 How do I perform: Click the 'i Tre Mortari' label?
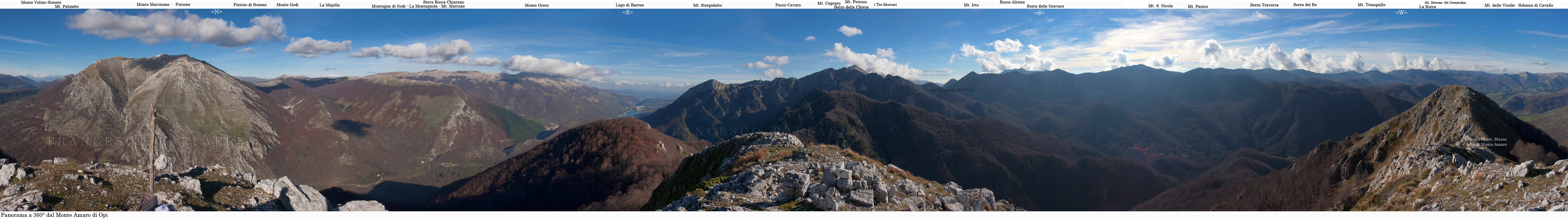[x=885, y=4]
